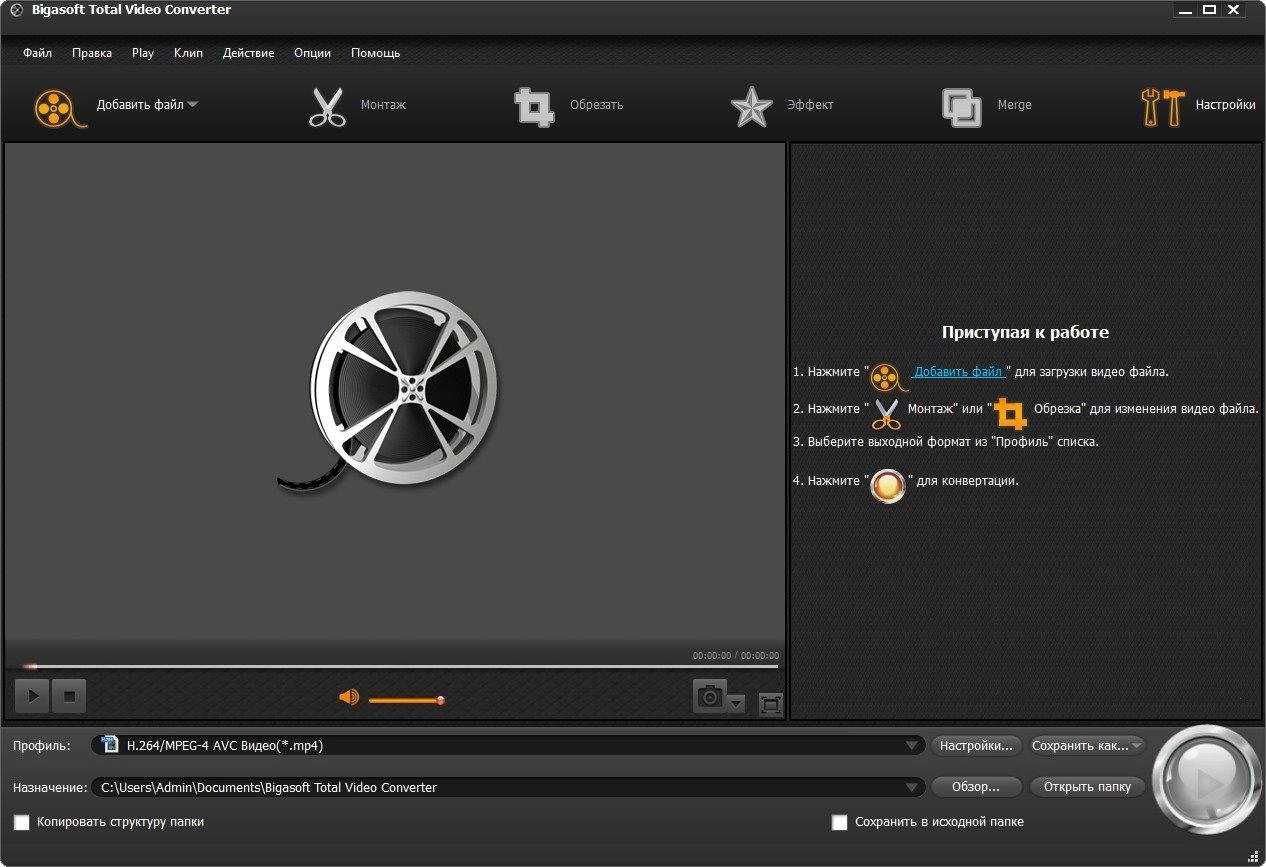1266x867 pixels.
Task: Maximize the Bigasoft window
Action: (1209, 9)
